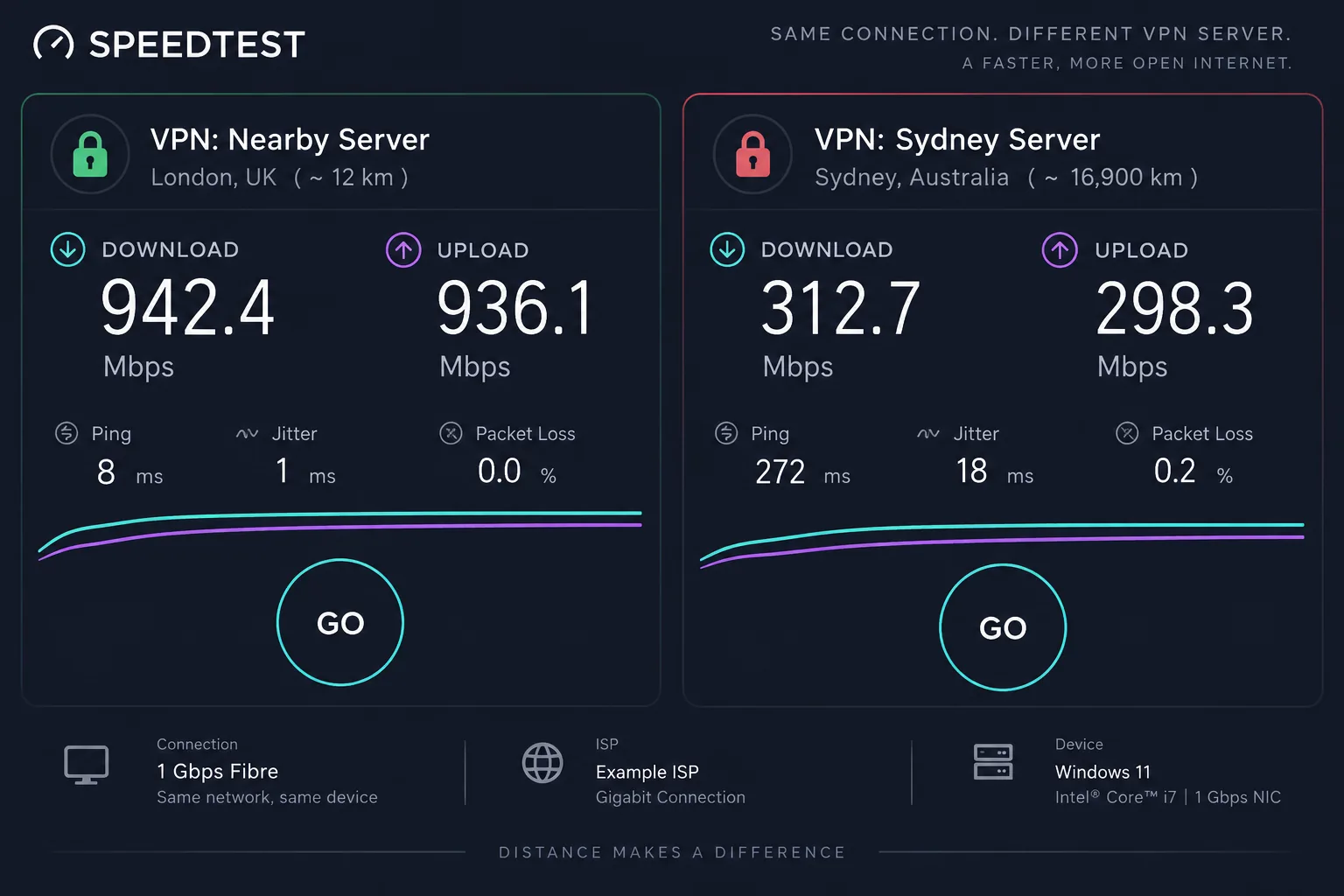Click the Same network, same device text

pyautogui.click(x=267, y=797)
